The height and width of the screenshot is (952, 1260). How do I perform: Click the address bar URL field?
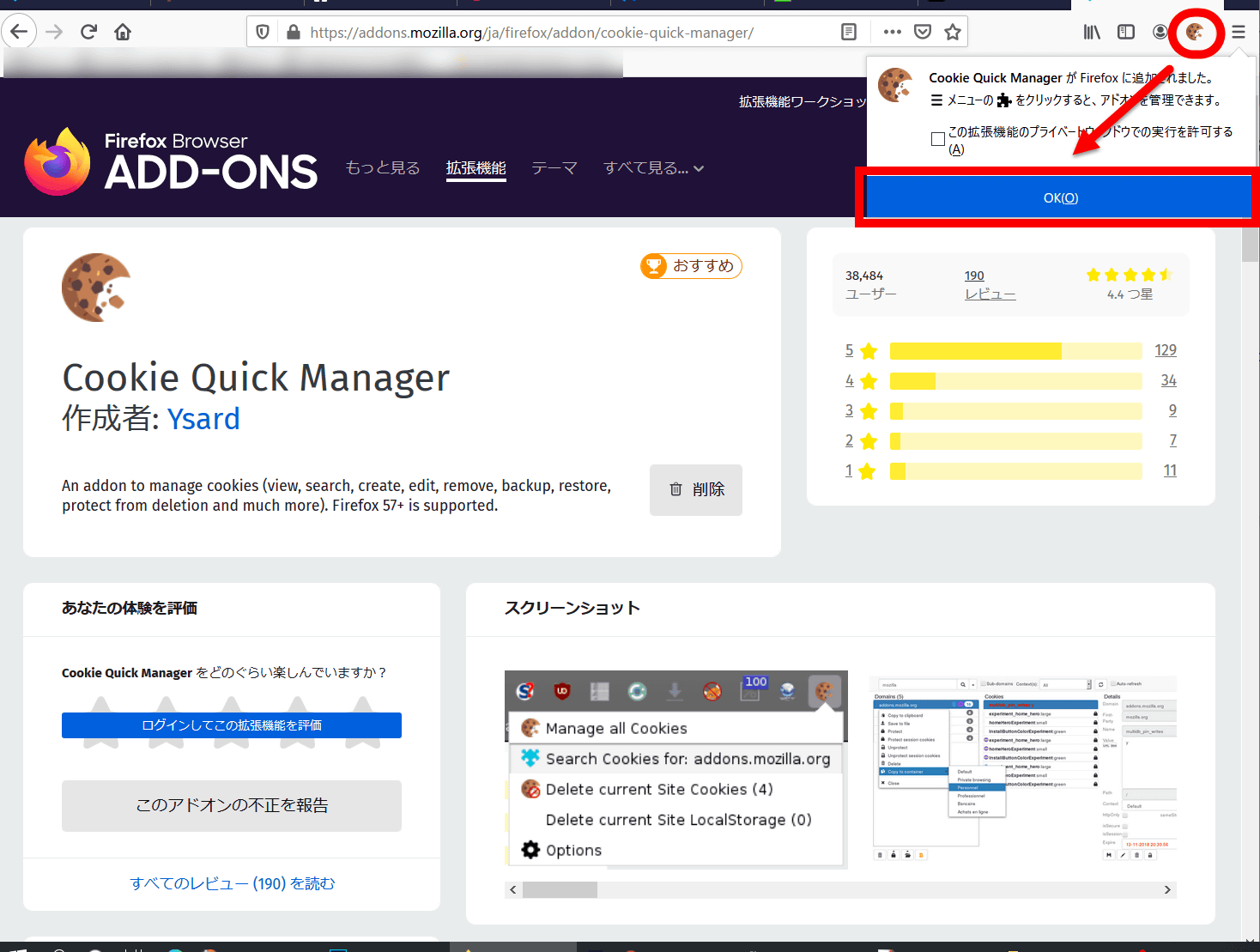click(x=532, y=33)
